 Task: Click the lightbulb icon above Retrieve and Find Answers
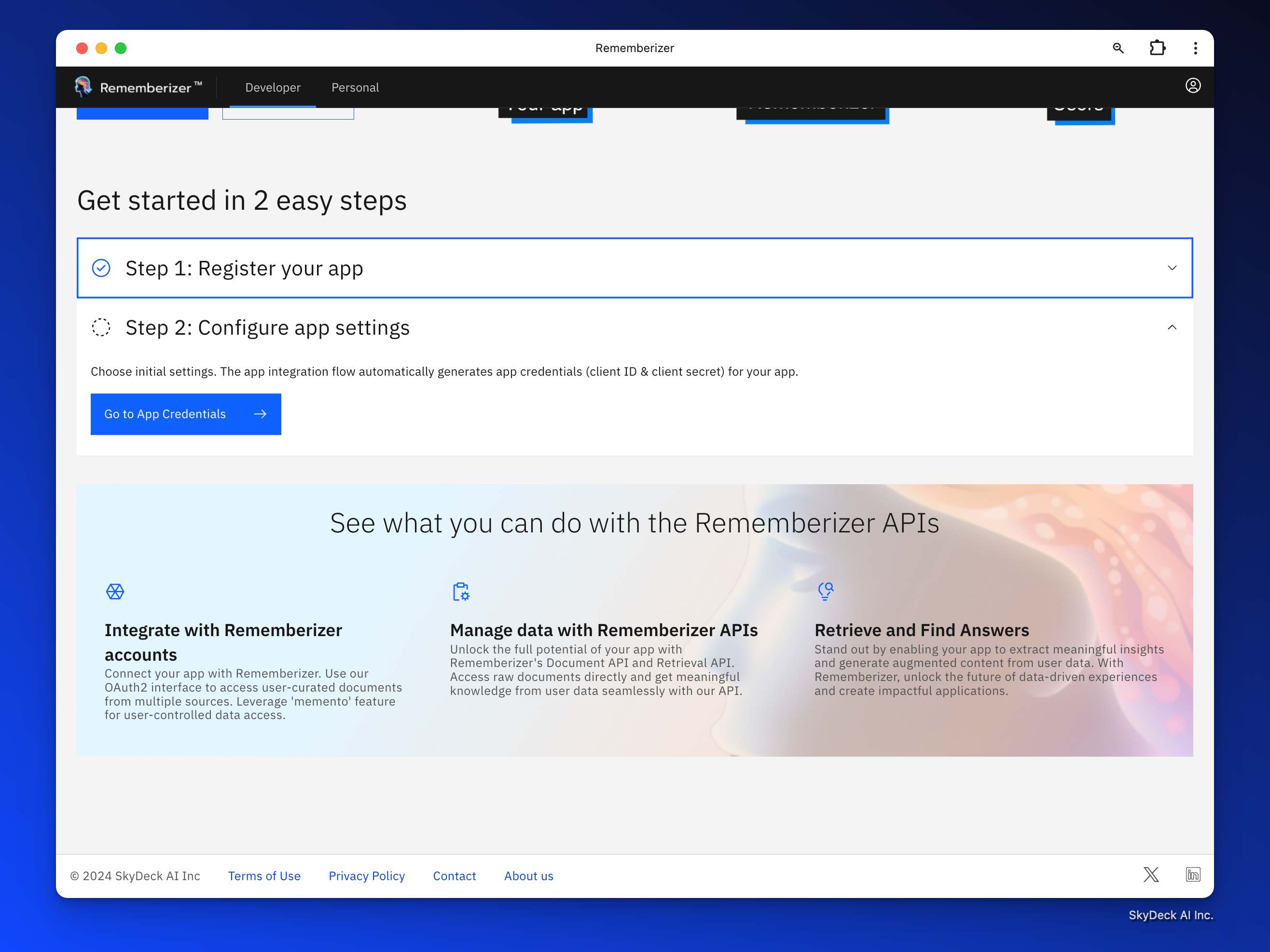click(x=825, y=591)
